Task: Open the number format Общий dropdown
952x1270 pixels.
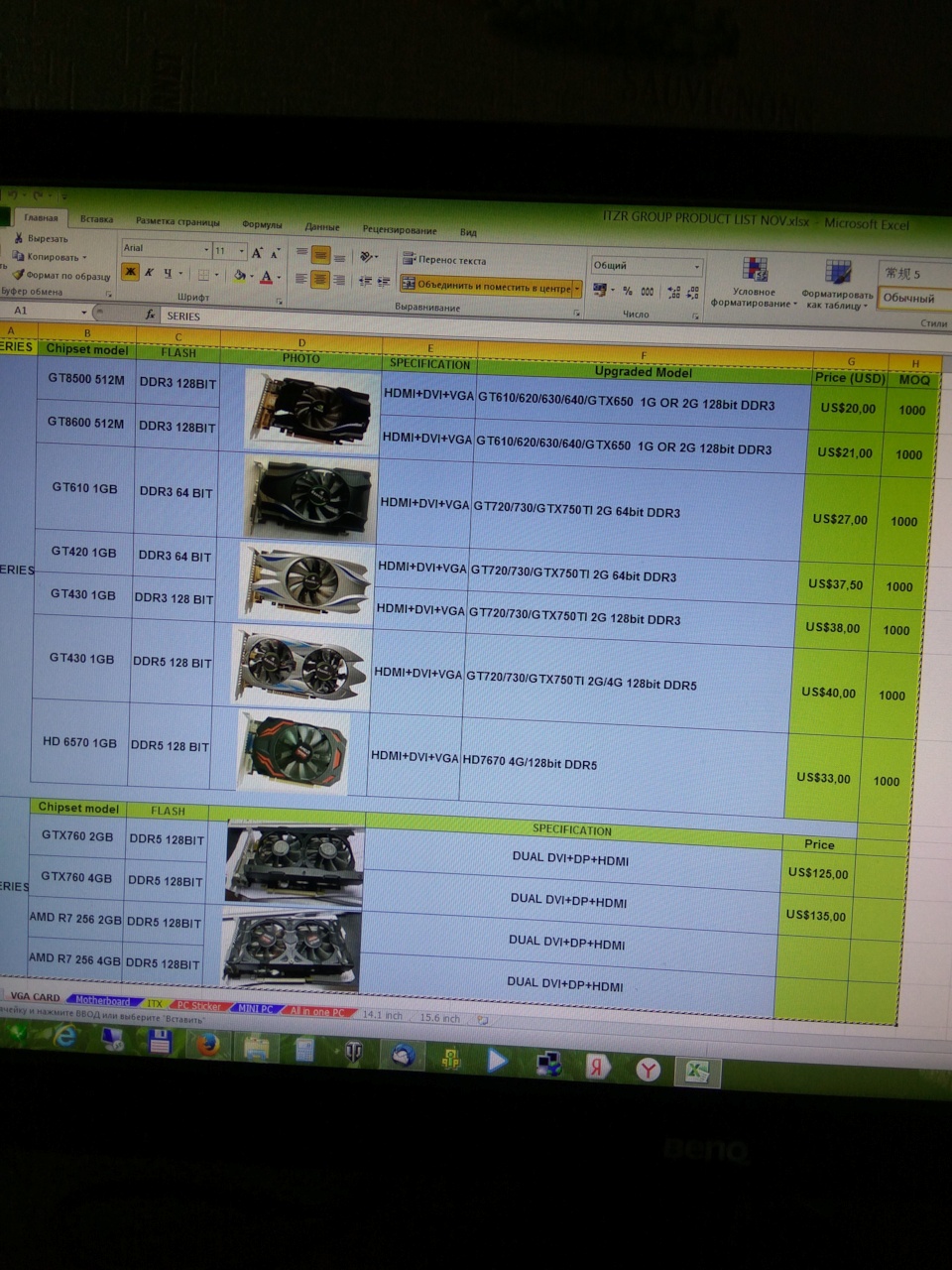Action: (697, 267)
